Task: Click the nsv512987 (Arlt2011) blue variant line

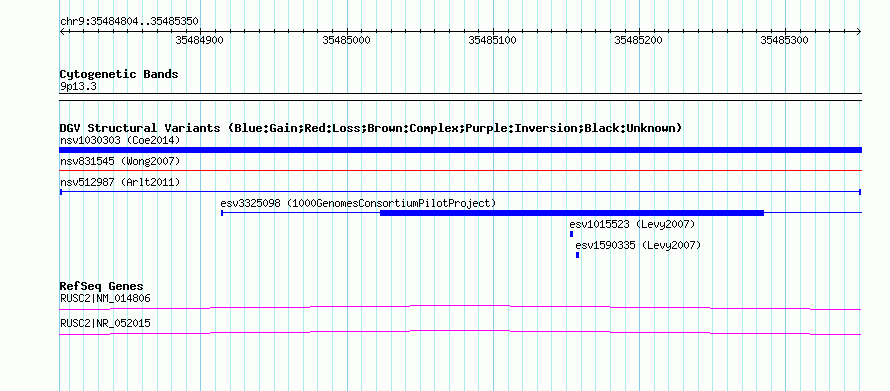Action: click(460, 192)
